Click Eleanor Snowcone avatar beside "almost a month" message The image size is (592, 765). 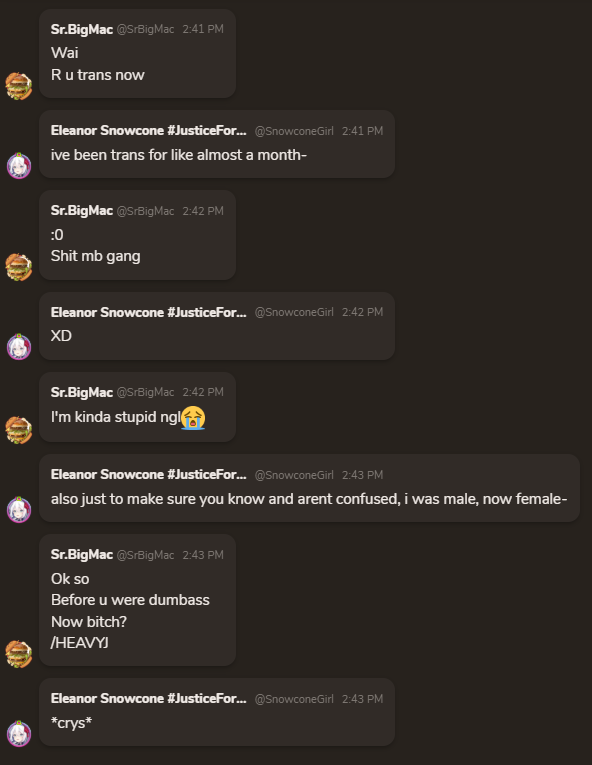(x=19, y=165)
